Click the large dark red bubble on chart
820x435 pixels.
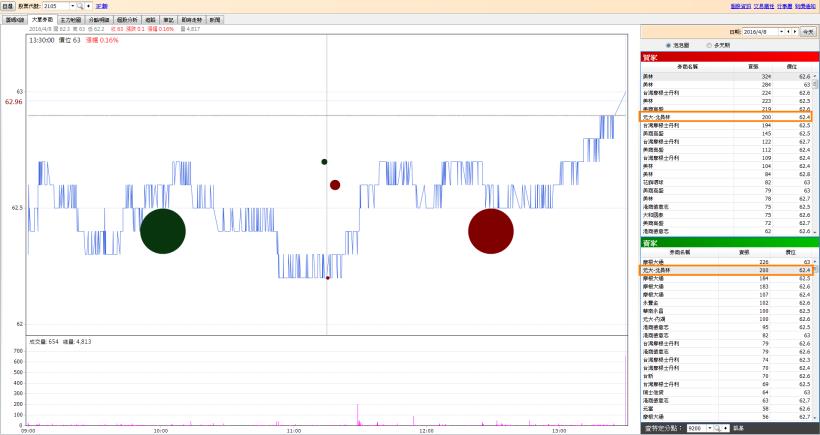[x=490, y=231]
